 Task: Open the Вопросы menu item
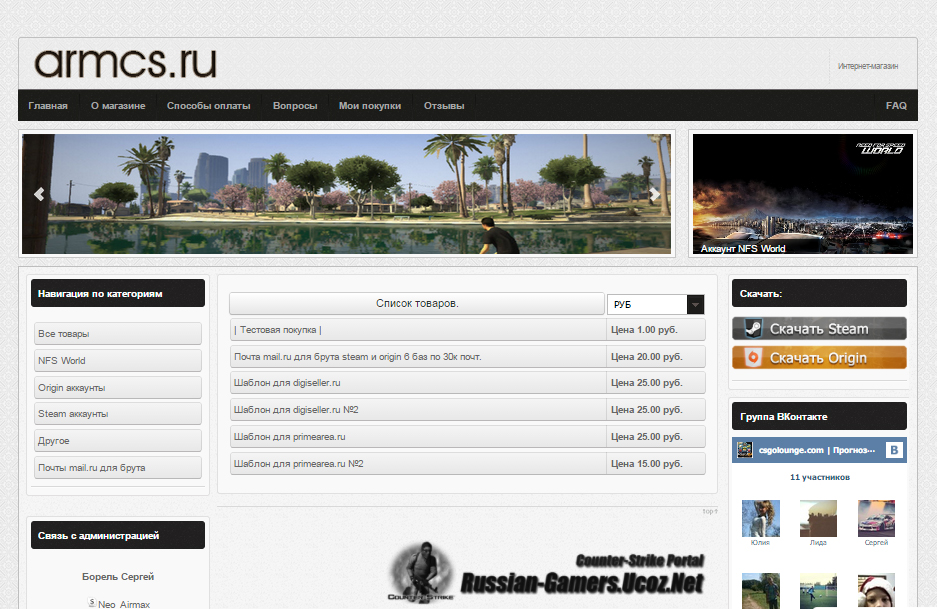pyautogui.click(x=295, y=106)
